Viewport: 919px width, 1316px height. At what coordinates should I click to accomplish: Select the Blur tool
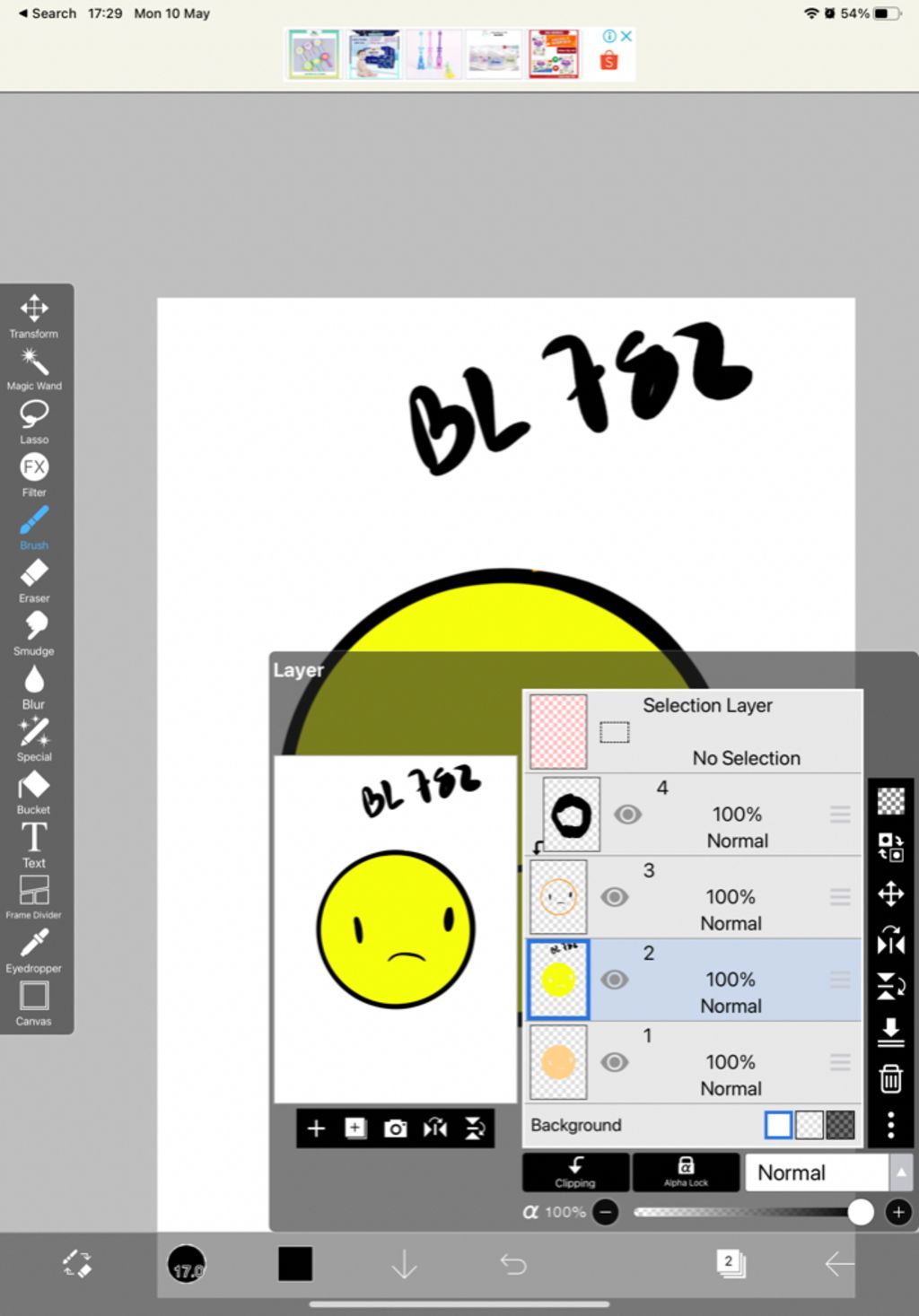(34, 686)
